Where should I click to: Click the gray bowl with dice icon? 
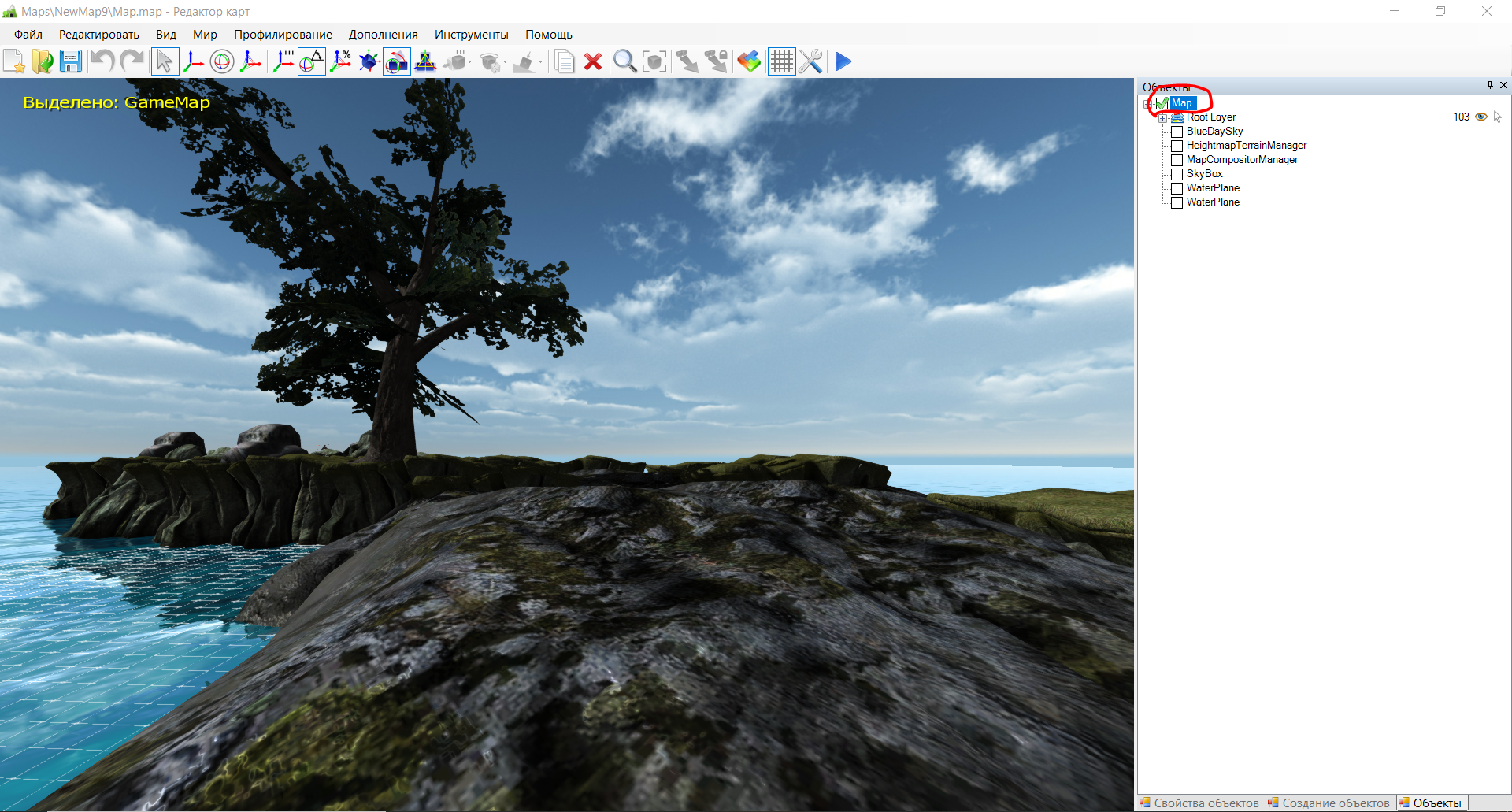tap(490, 61)
